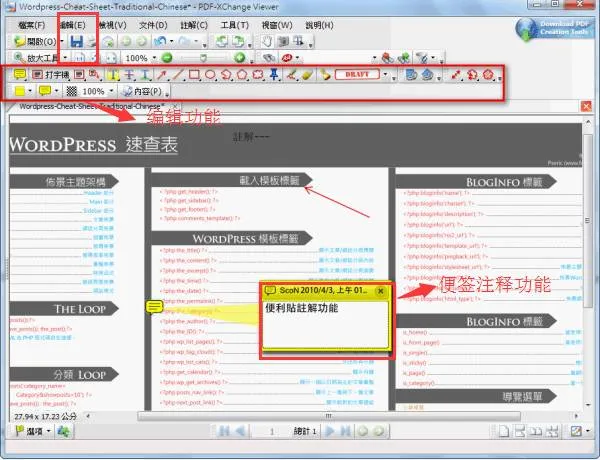Viewport: 600px width, 460px height.
Task: Open the 檔案(F) menu
Action: 32,25
